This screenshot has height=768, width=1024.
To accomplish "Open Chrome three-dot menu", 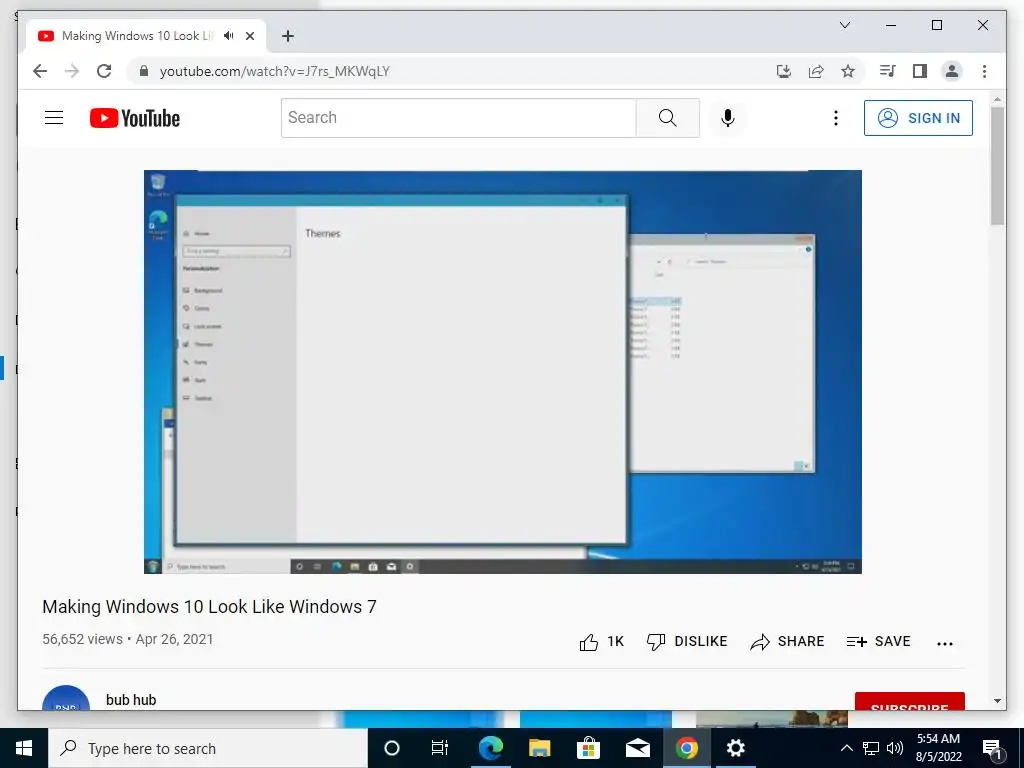I will click(984, 71).
